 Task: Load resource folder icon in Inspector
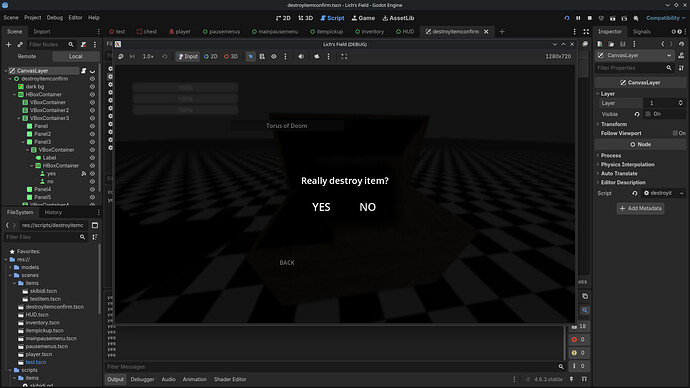point(611,44)
